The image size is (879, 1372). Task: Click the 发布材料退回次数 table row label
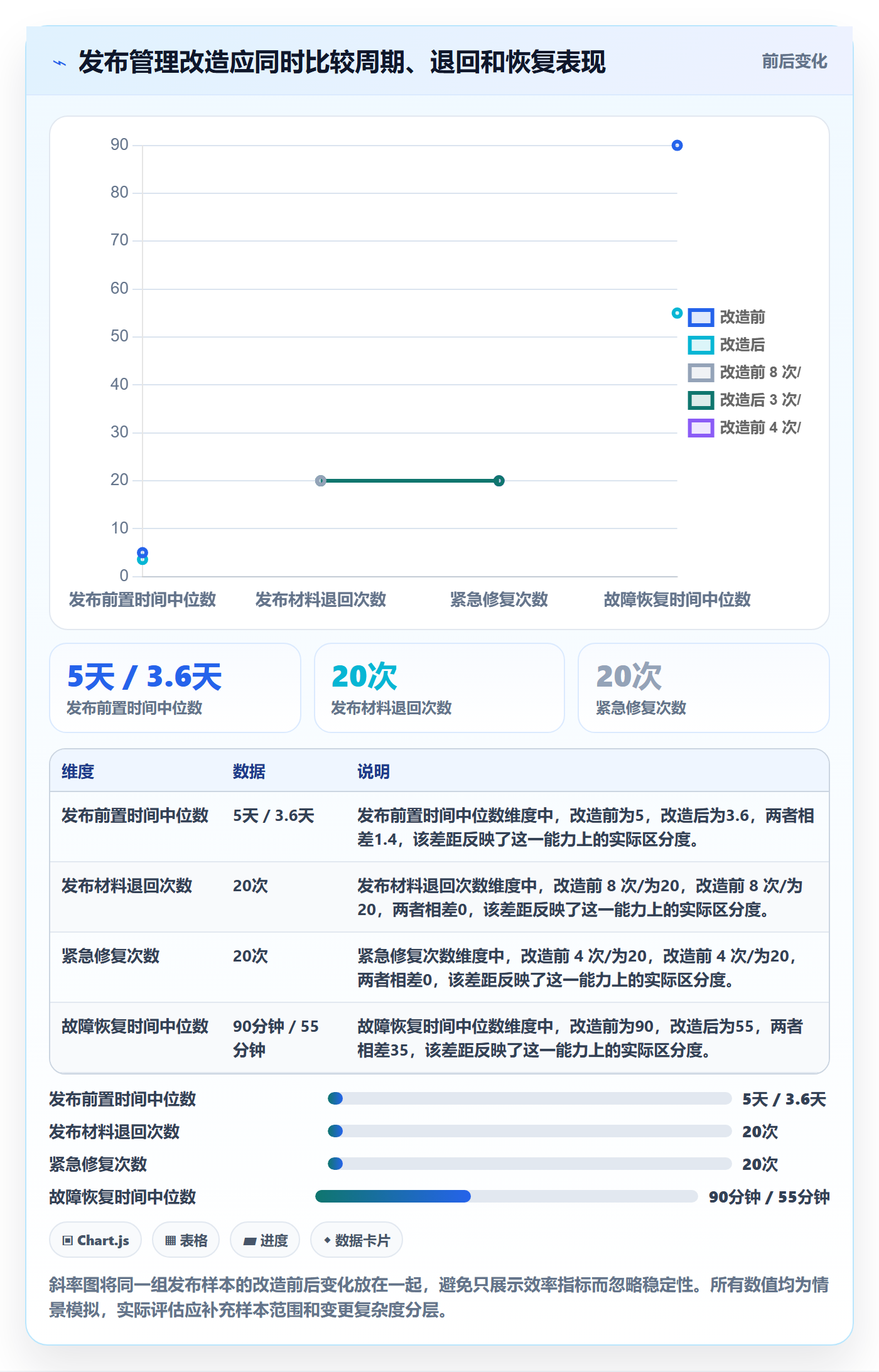[127, 886]
